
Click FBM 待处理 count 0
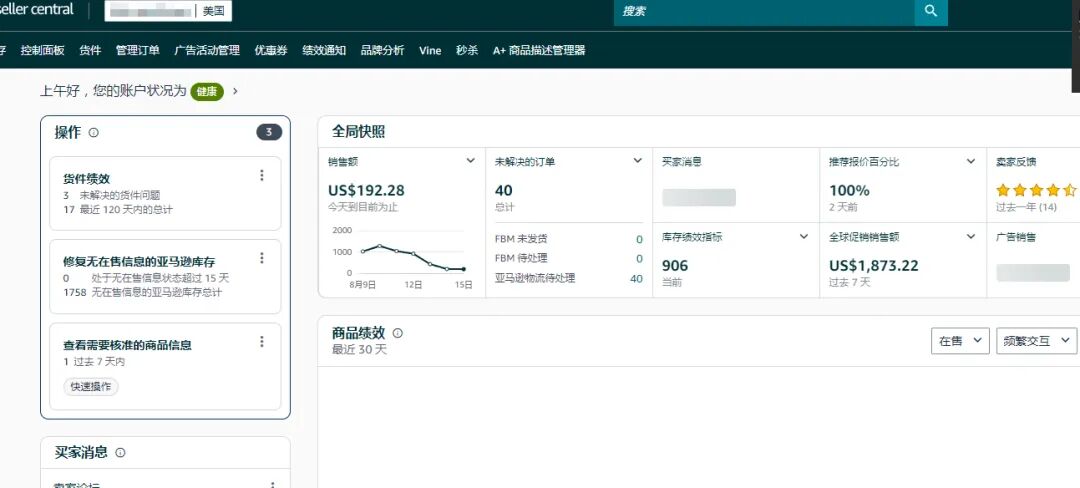pos(639,259)
